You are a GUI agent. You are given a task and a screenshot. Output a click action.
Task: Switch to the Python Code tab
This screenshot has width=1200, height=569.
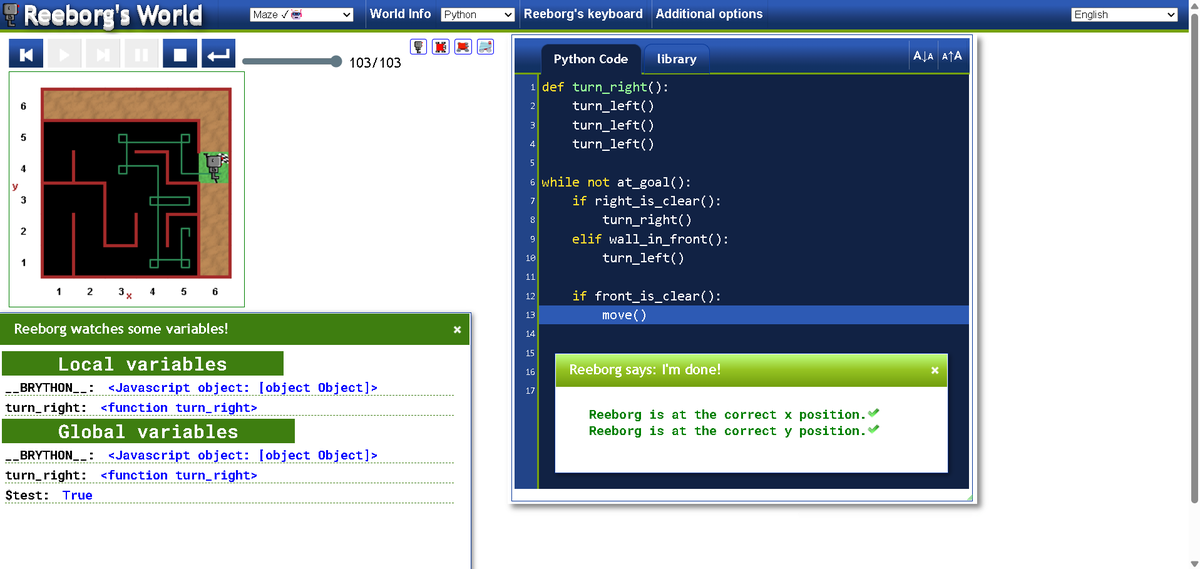click(x=590, y=59)
